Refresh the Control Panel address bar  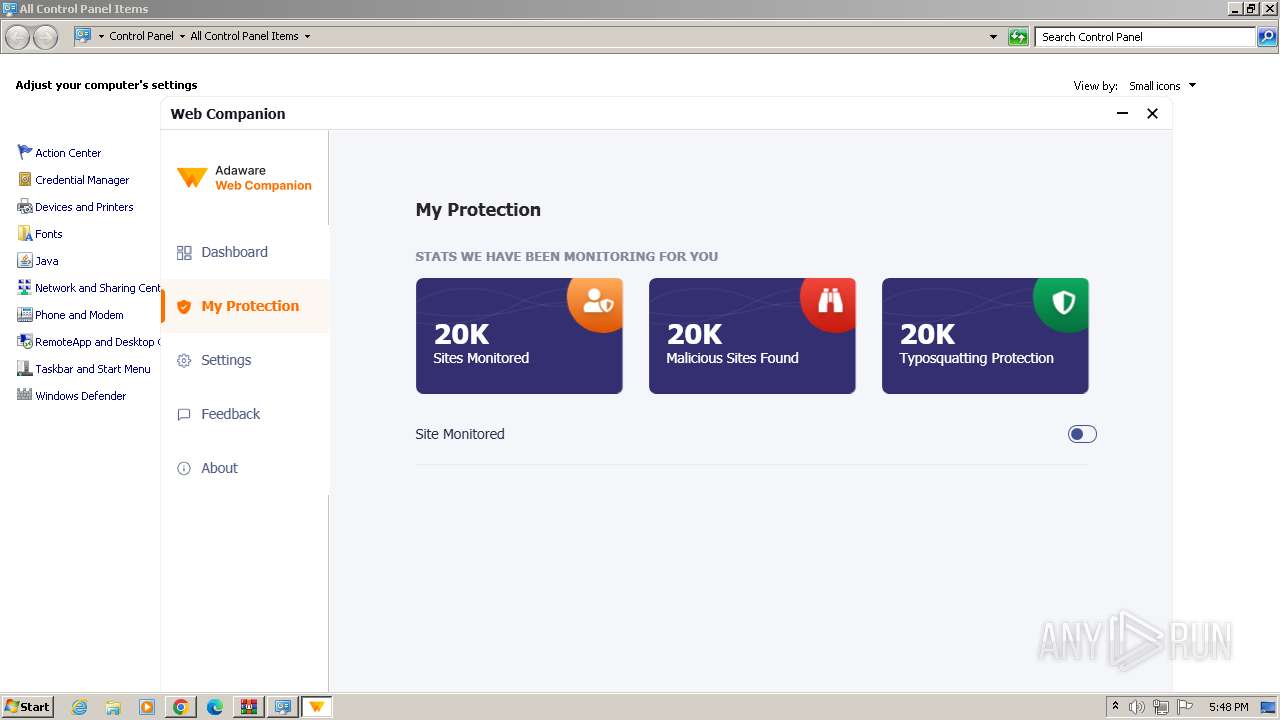[1018, 37]
